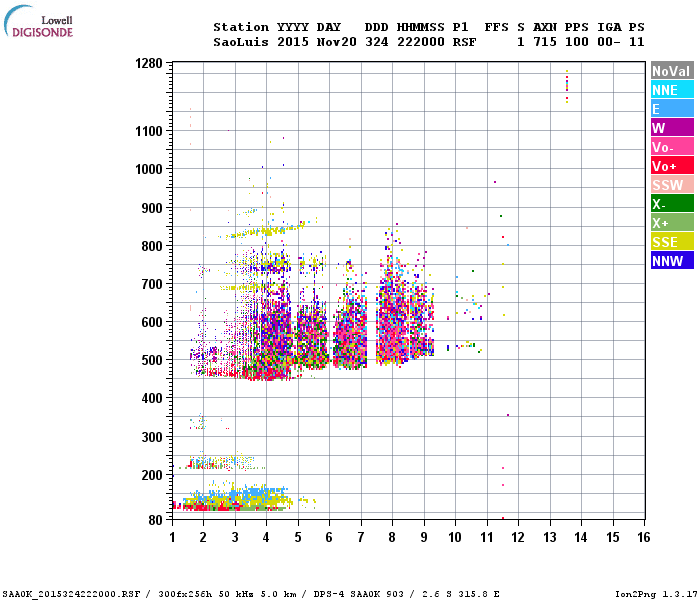Click the year value 2015
Screen dimensions: 700x600
[293, 42]
